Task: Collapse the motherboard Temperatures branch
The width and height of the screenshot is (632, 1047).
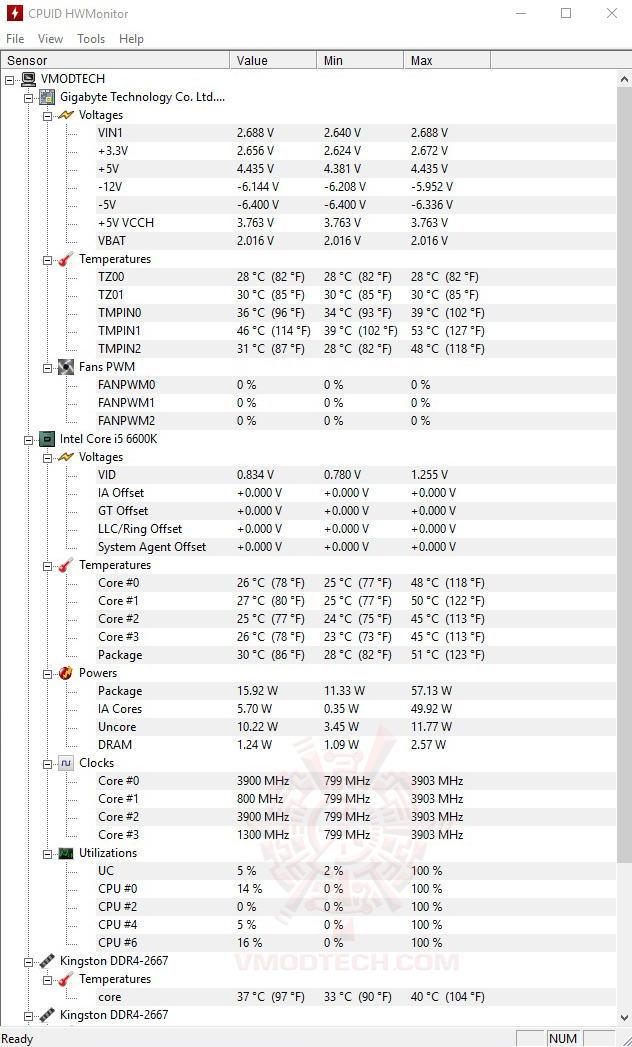Action: [x=47, y=260]
